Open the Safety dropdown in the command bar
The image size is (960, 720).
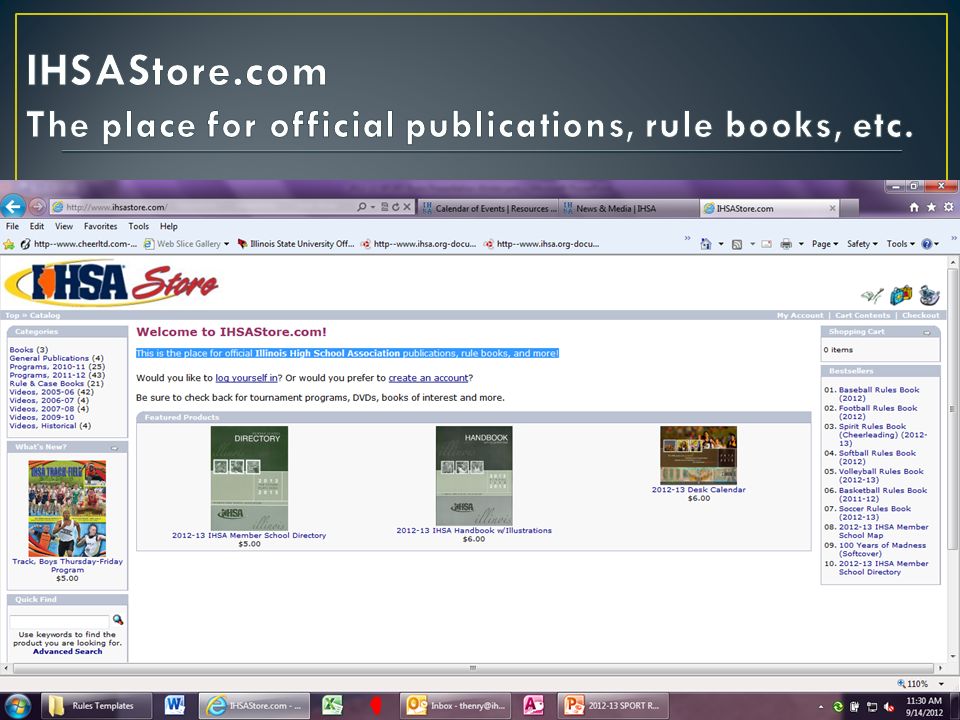[862, 244]
